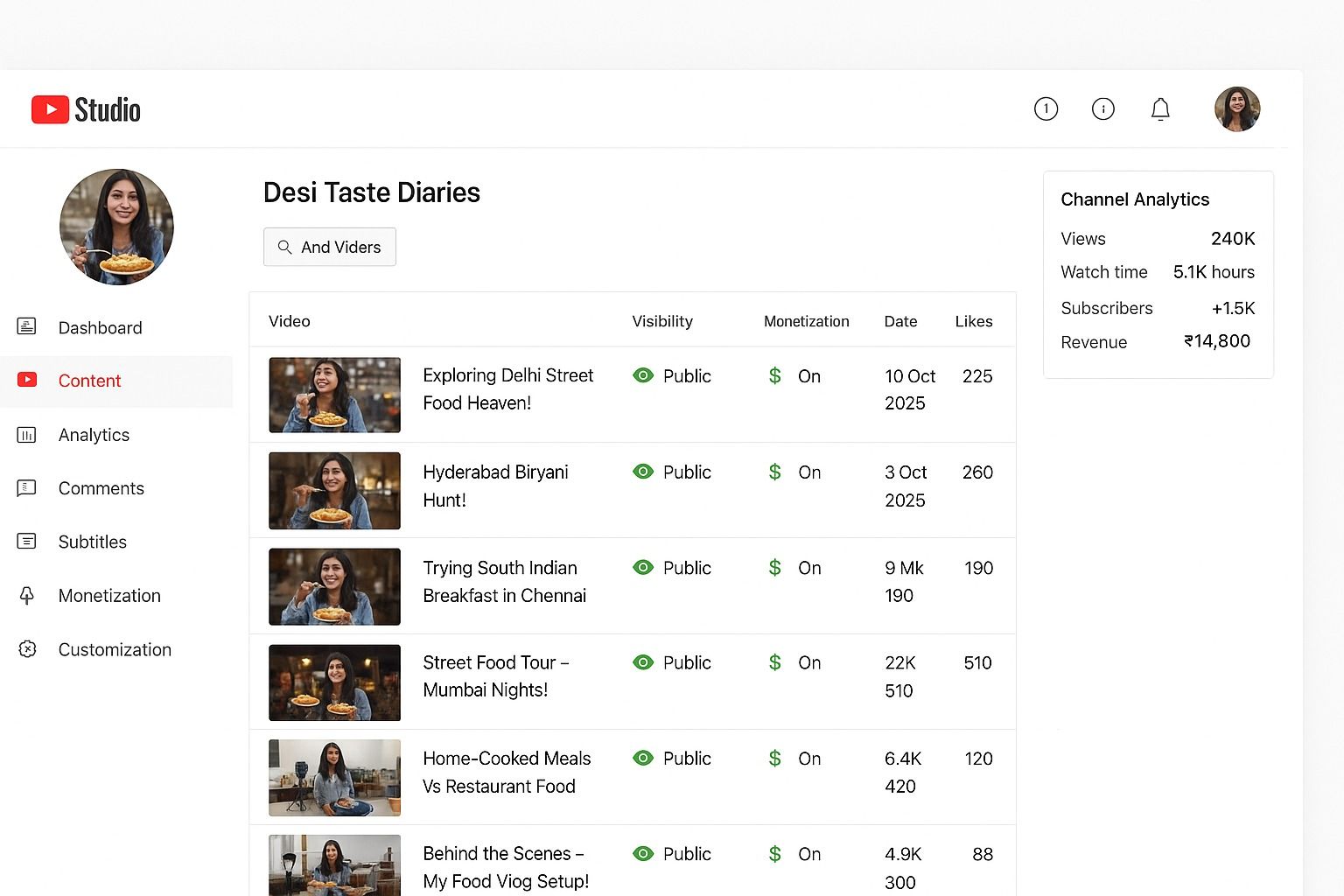Open the Dashboard section
1344x896 pixels.
click(x=100, y=327)
